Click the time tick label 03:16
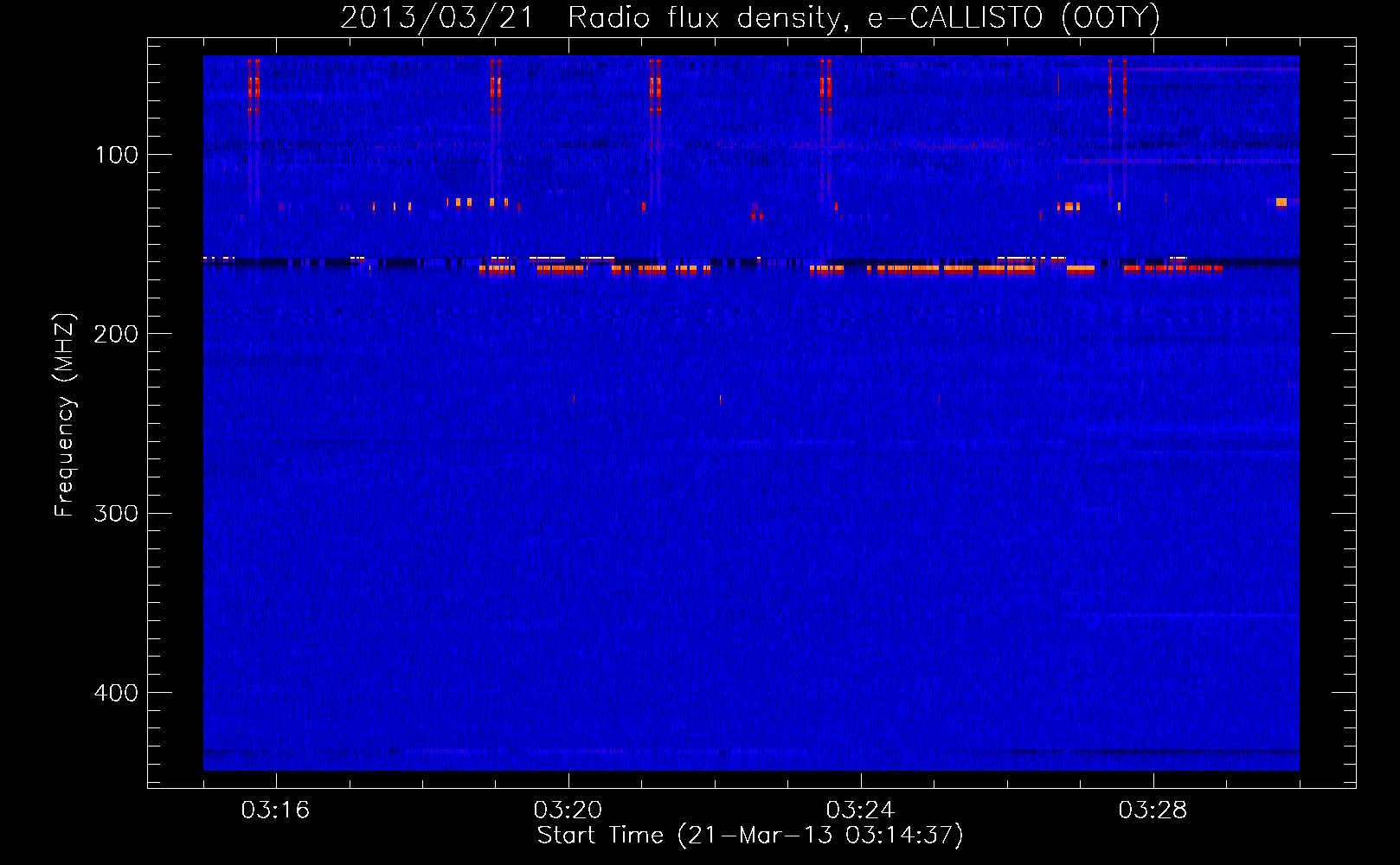1400x865 pixels. point(275,811)
